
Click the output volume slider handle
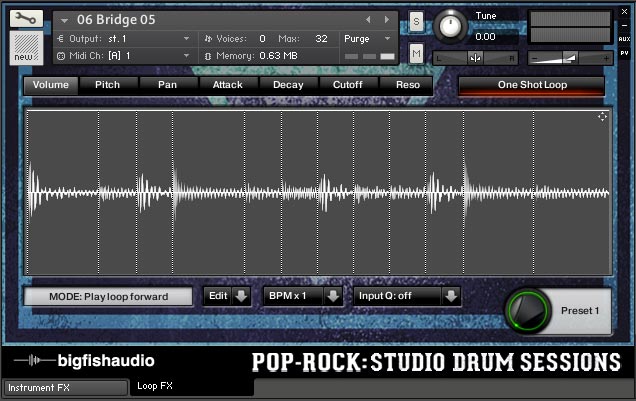pos(570,58)
